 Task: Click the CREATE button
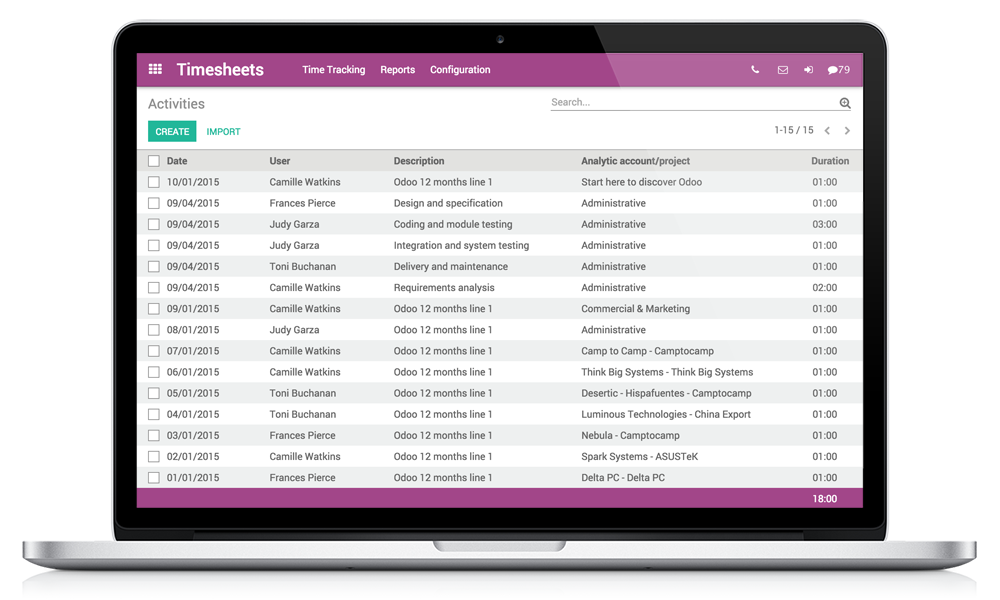(172, 131)
